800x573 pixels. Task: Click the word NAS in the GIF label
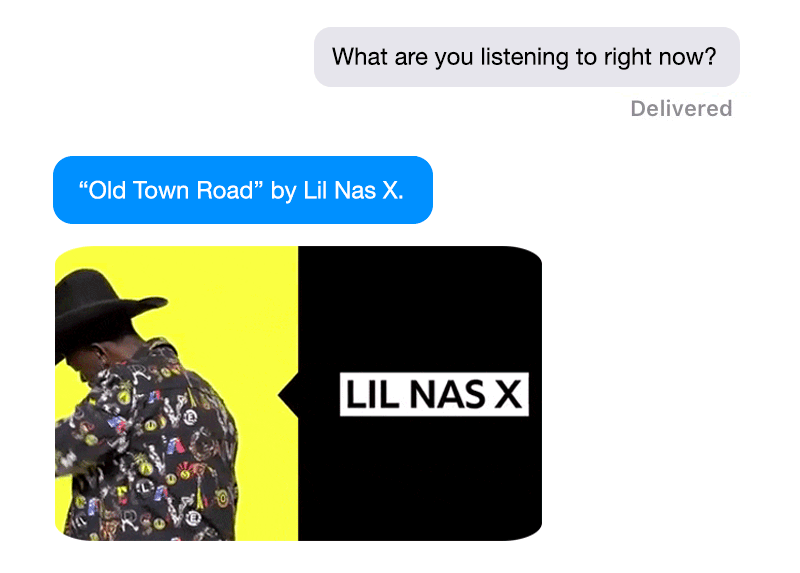tap(447, 394)
